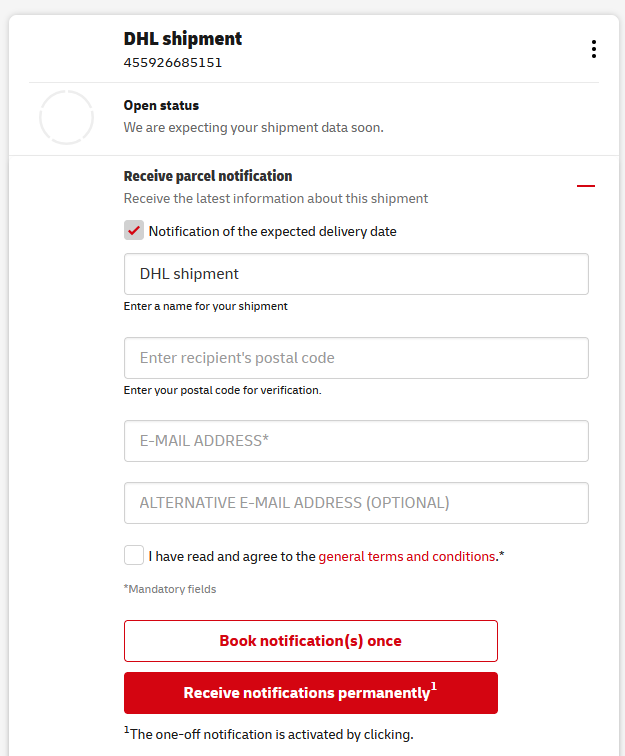Click tracking number 455926685151

tap(173, 62)
